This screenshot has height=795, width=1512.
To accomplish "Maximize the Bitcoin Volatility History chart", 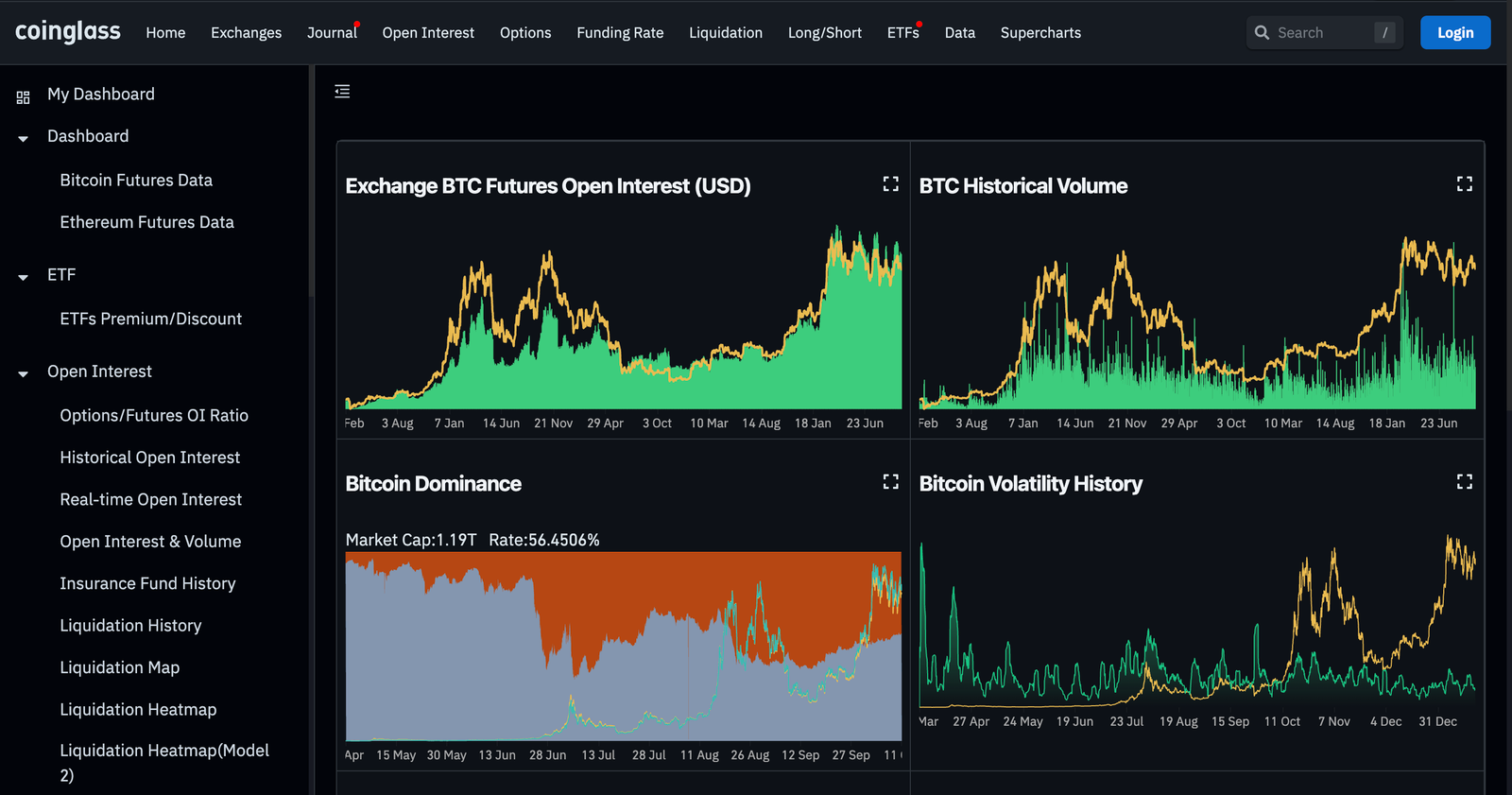I will 1464,482.
